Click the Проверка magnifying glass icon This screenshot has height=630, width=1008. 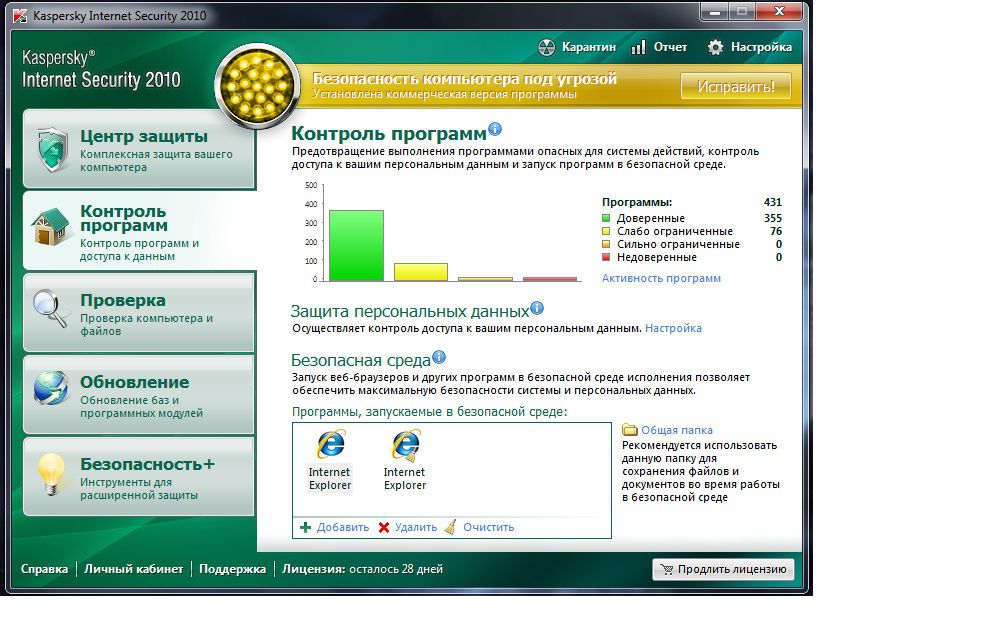[x=50, y=309]
